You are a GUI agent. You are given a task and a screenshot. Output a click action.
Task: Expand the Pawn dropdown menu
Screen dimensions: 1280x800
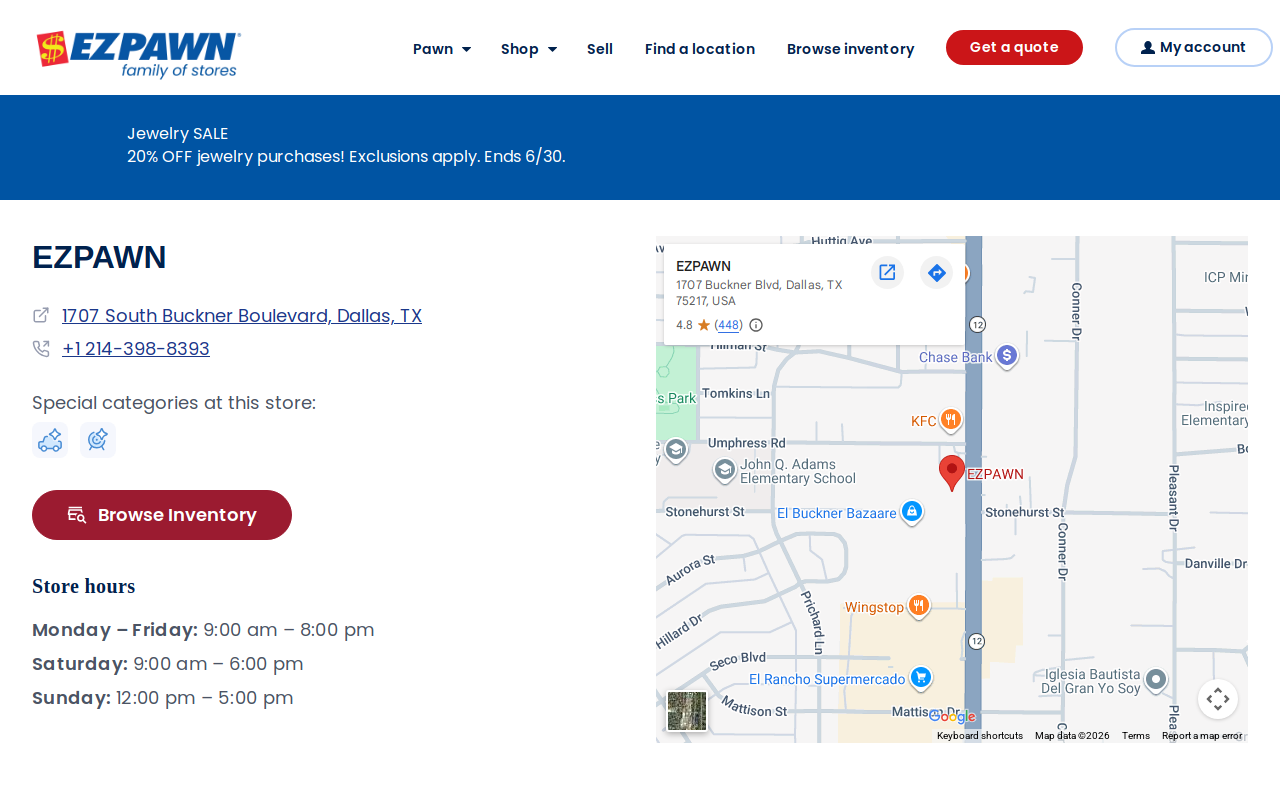pyautogui.click(x=442, y=49)
